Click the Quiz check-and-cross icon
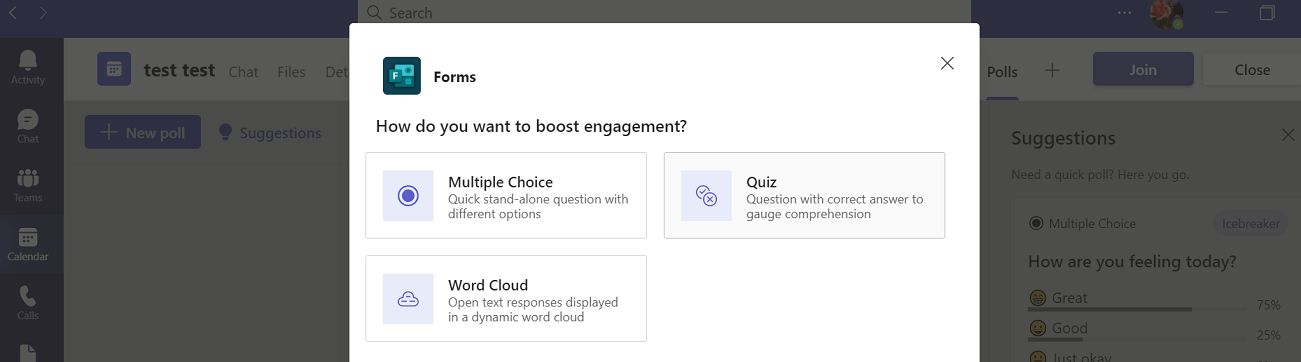 coord(706,195)
